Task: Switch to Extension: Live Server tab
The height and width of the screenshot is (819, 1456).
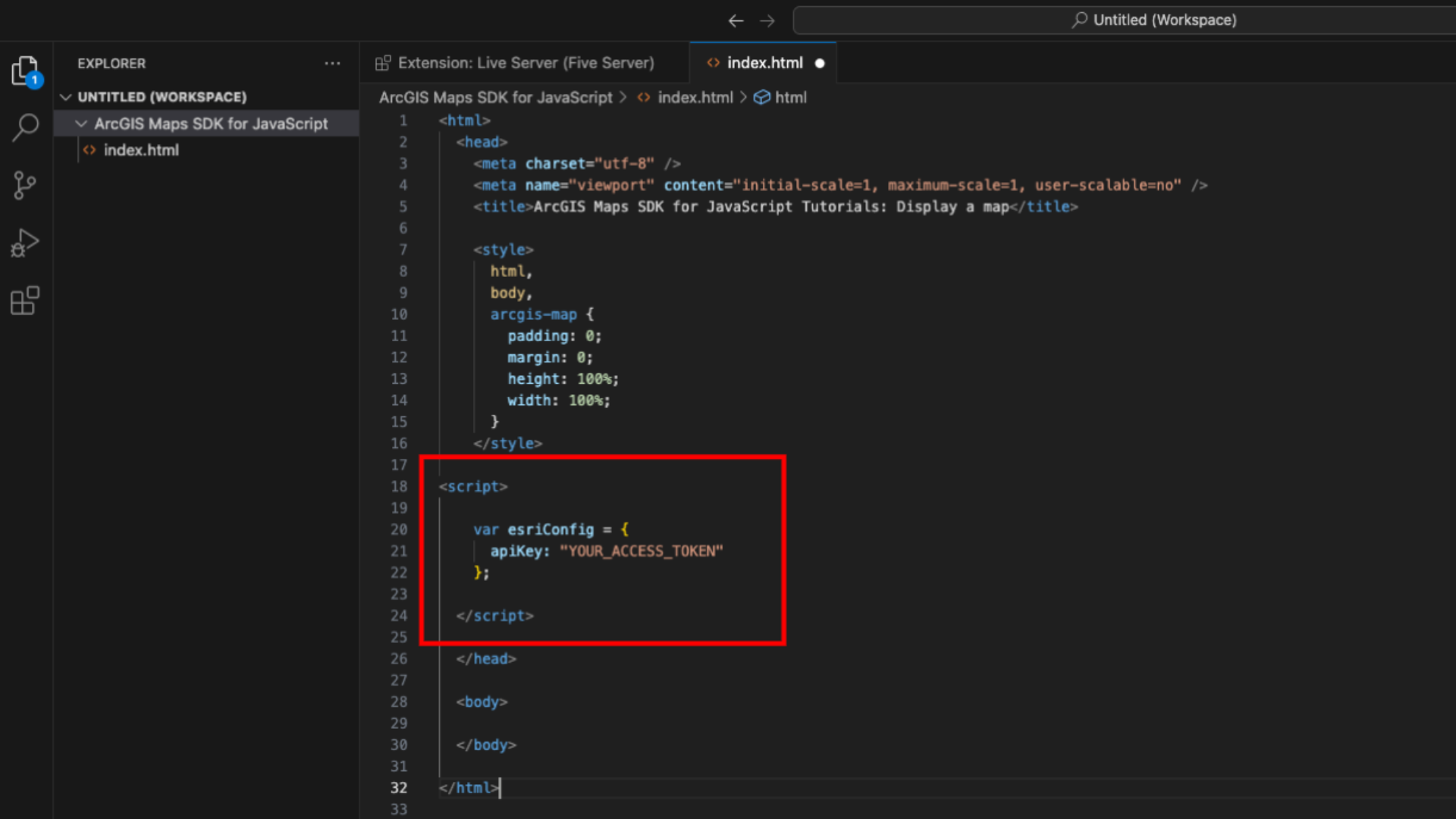Action: coord(525,63)
